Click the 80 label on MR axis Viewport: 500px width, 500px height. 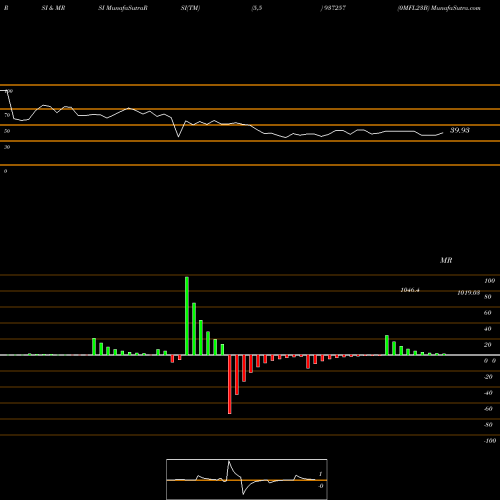pyautogui.click(x=488, y=297)
